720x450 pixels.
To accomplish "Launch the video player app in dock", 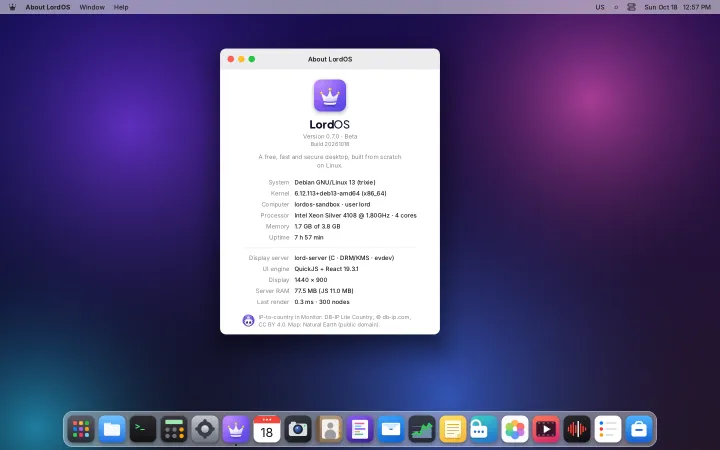I will (546, 429).
